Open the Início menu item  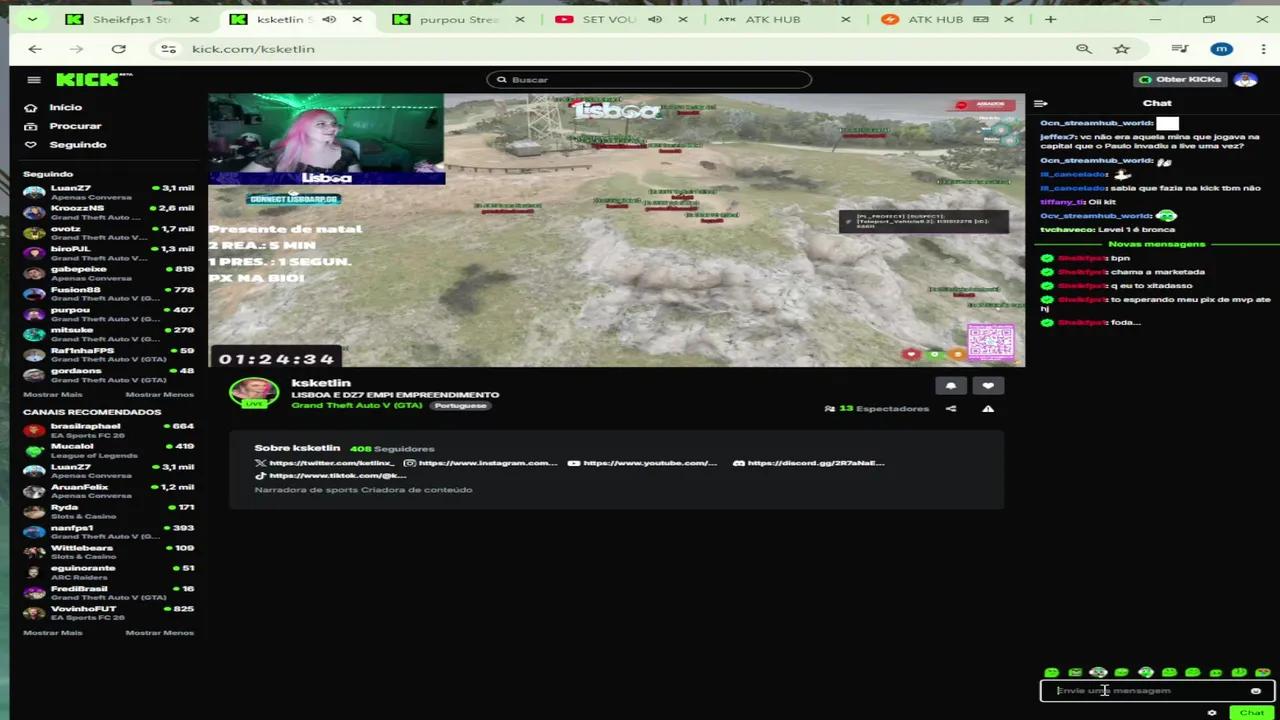(65, 107)
